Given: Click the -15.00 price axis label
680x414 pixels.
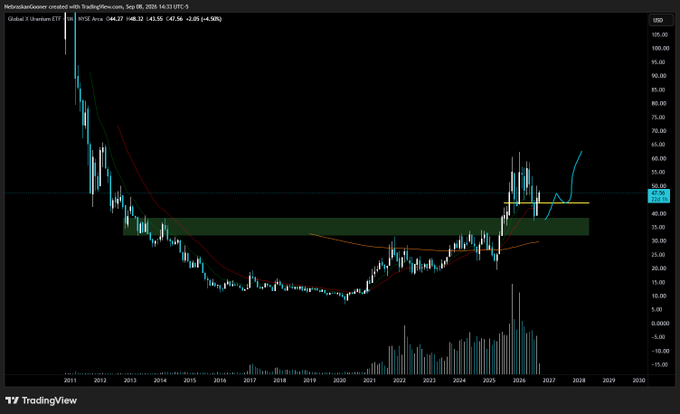Looking at the screenshot, I should 660,365.
